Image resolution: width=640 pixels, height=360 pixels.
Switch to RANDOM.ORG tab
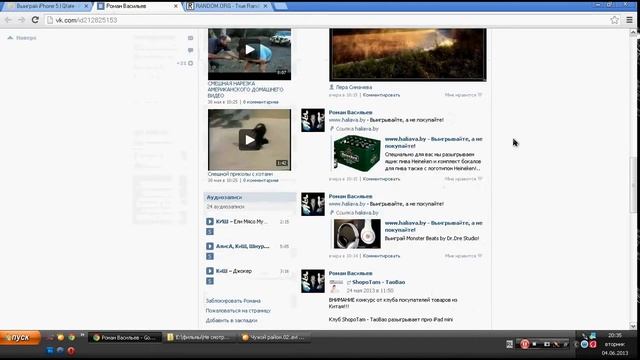pos(229,6)
